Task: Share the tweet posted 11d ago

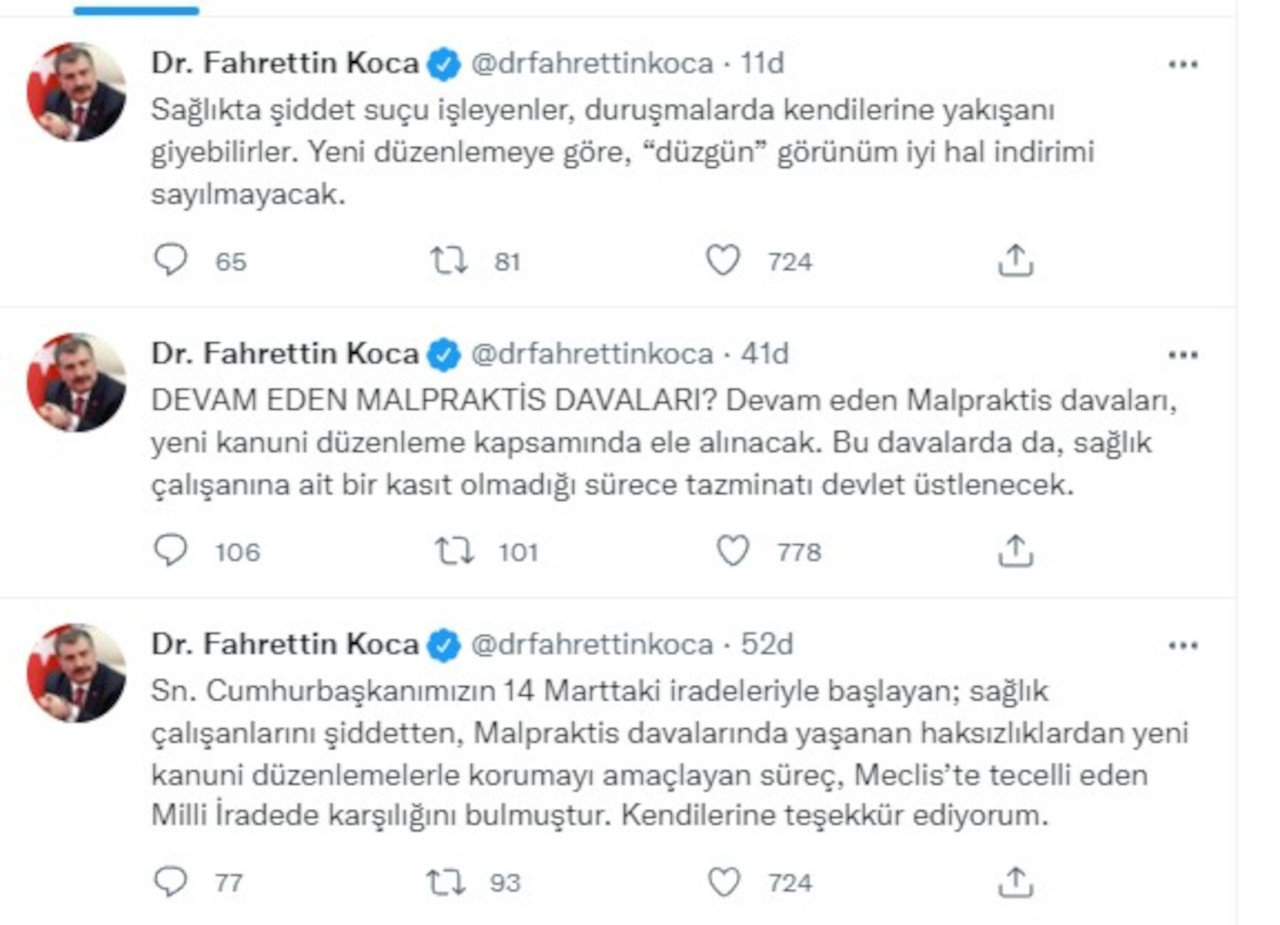Action: pyautogui.click(x=1015, y=261)
